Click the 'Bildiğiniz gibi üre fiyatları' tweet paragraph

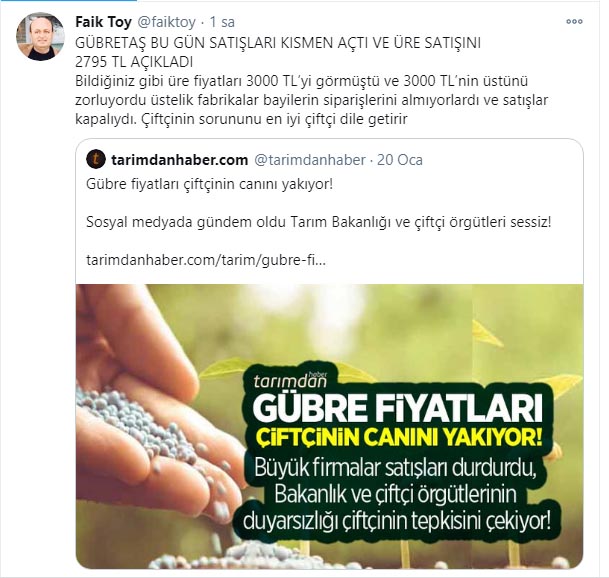pyautogui.click(x=311, y=100)
